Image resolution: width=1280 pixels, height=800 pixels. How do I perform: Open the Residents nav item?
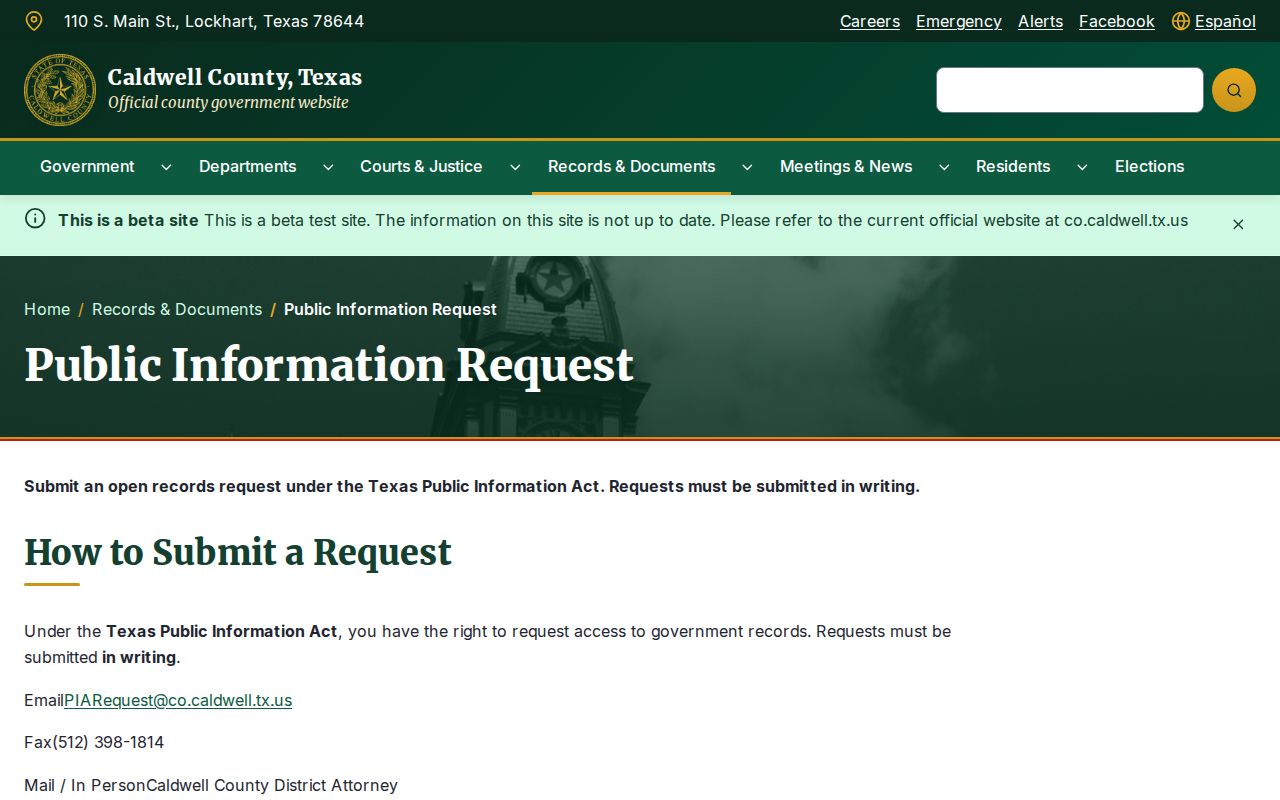pos(1013,167)
